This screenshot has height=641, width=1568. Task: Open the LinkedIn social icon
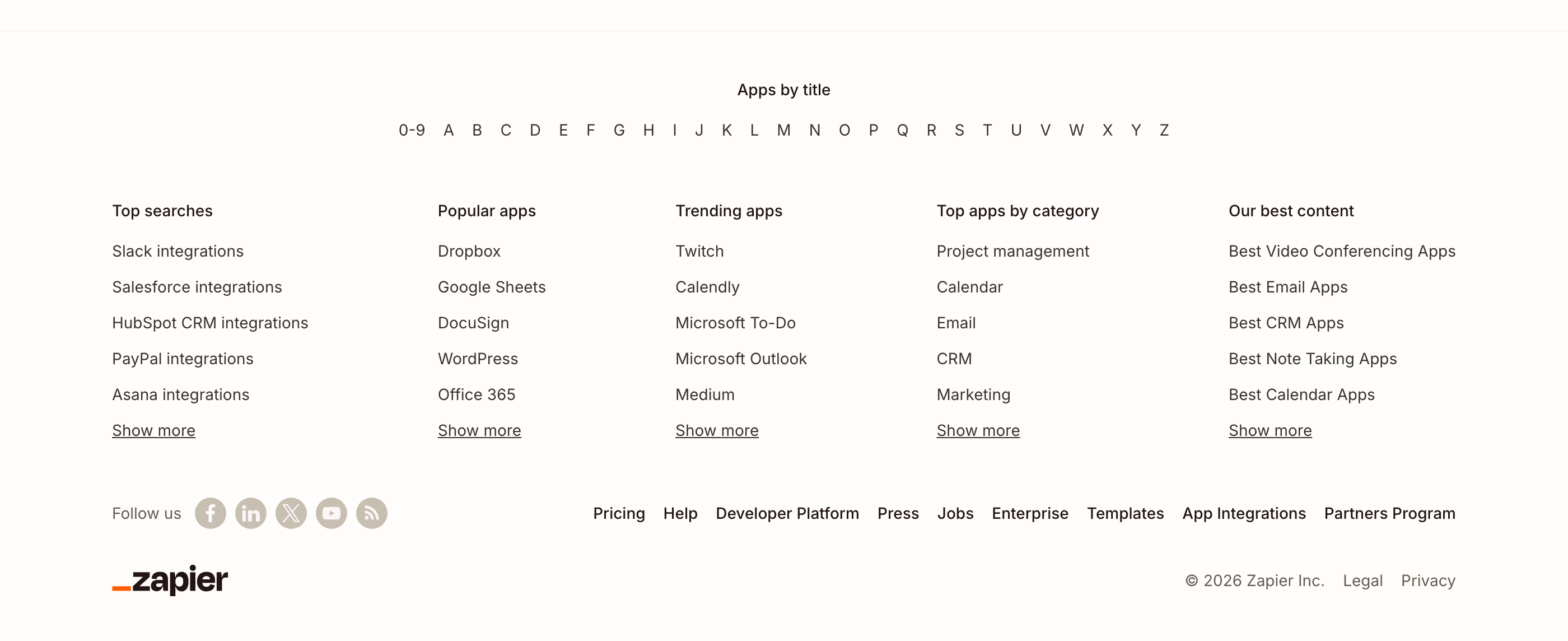pos(250,513)
